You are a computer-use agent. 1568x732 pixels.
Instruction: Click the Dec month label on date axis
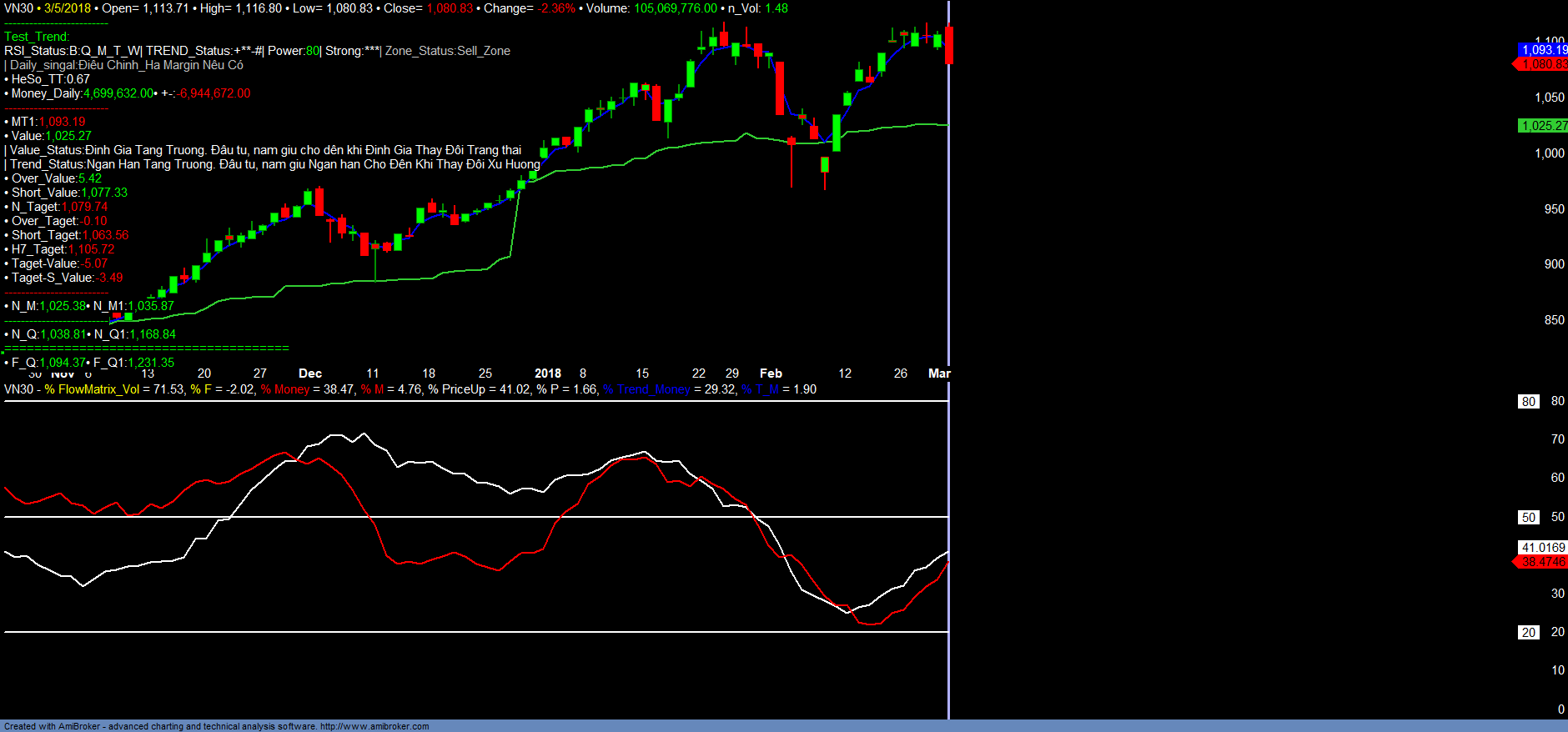(x=310, y=374)
